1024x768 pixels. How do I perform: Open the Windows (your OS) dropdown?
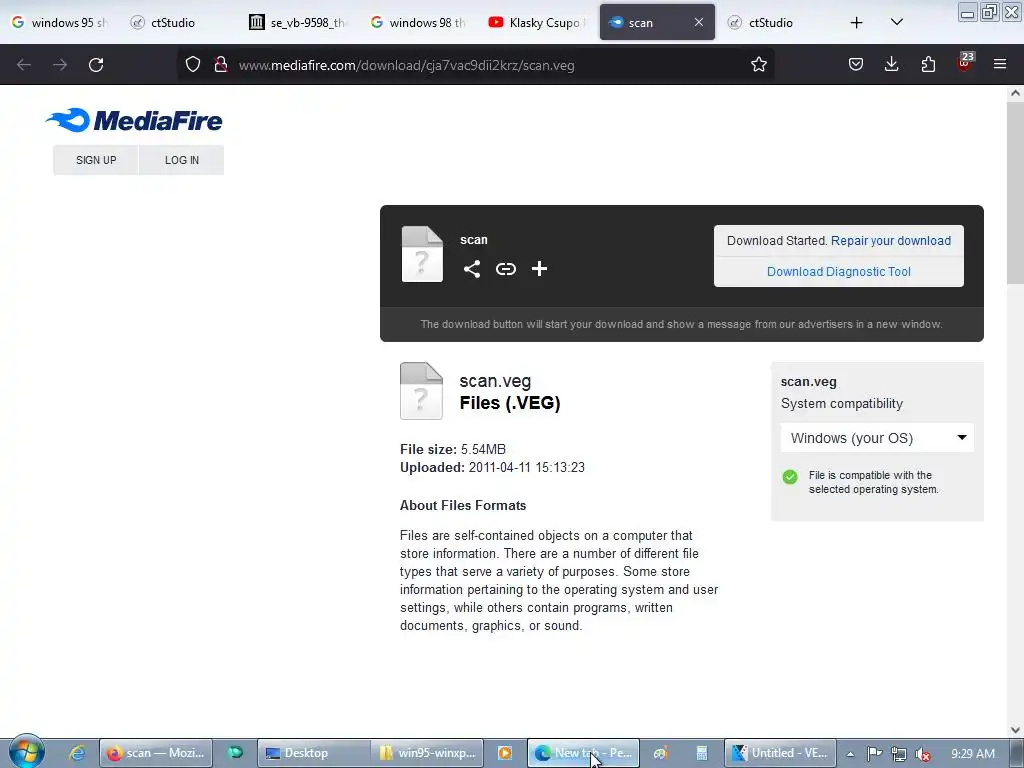[x=877, y=438]
